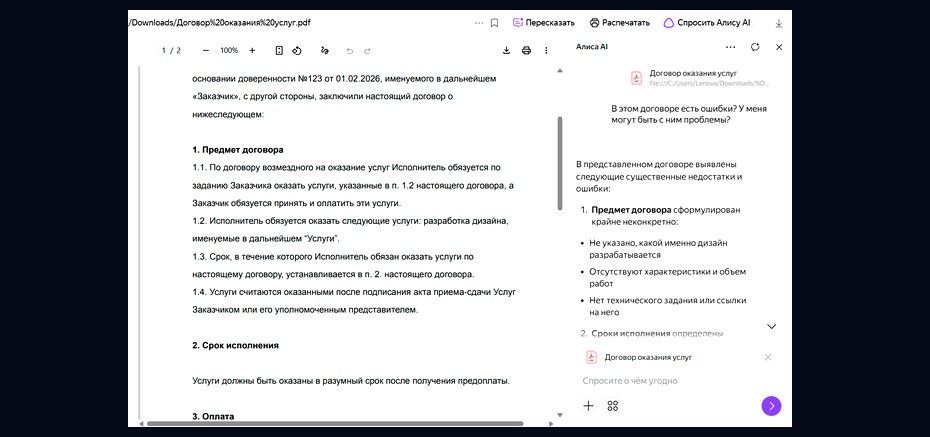
Task: Zoom in the PDF with plus
Action: pyautogui.click(x=252, y=50)
